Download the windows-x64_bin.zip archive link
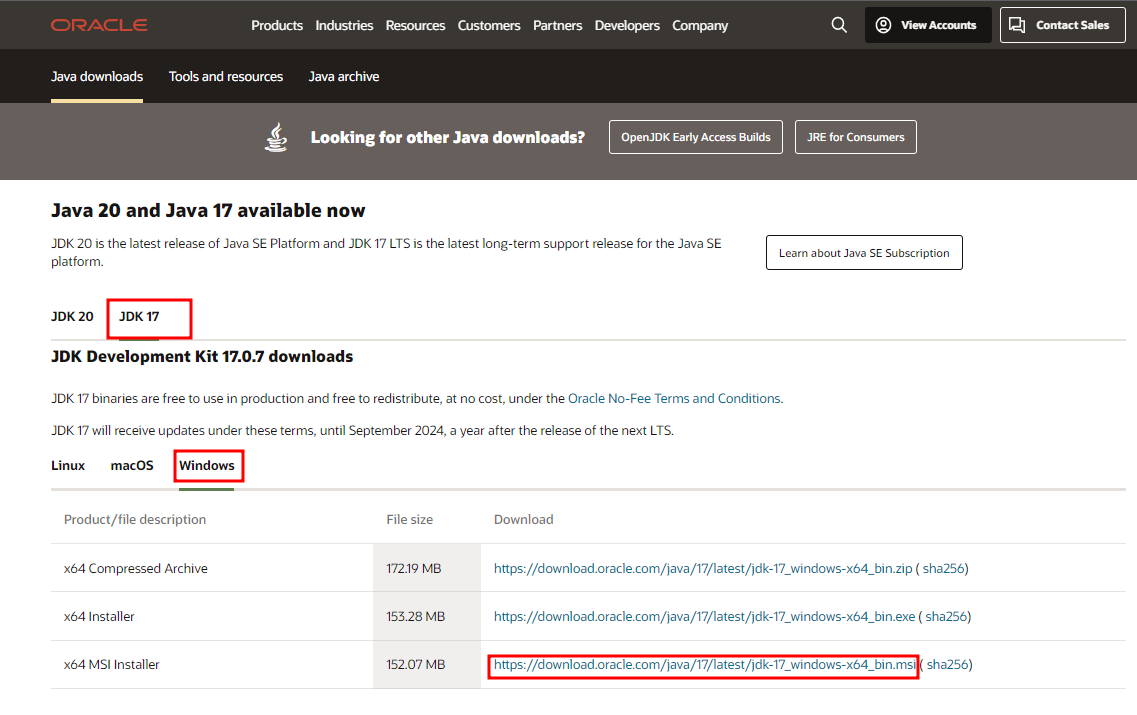 703,569
